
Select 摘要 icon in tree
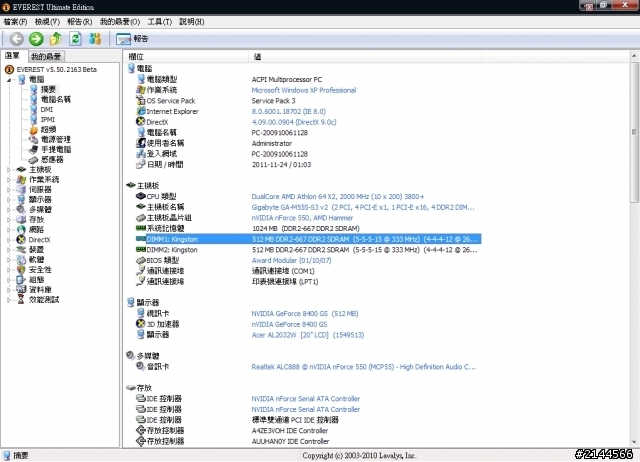(34, 89)
